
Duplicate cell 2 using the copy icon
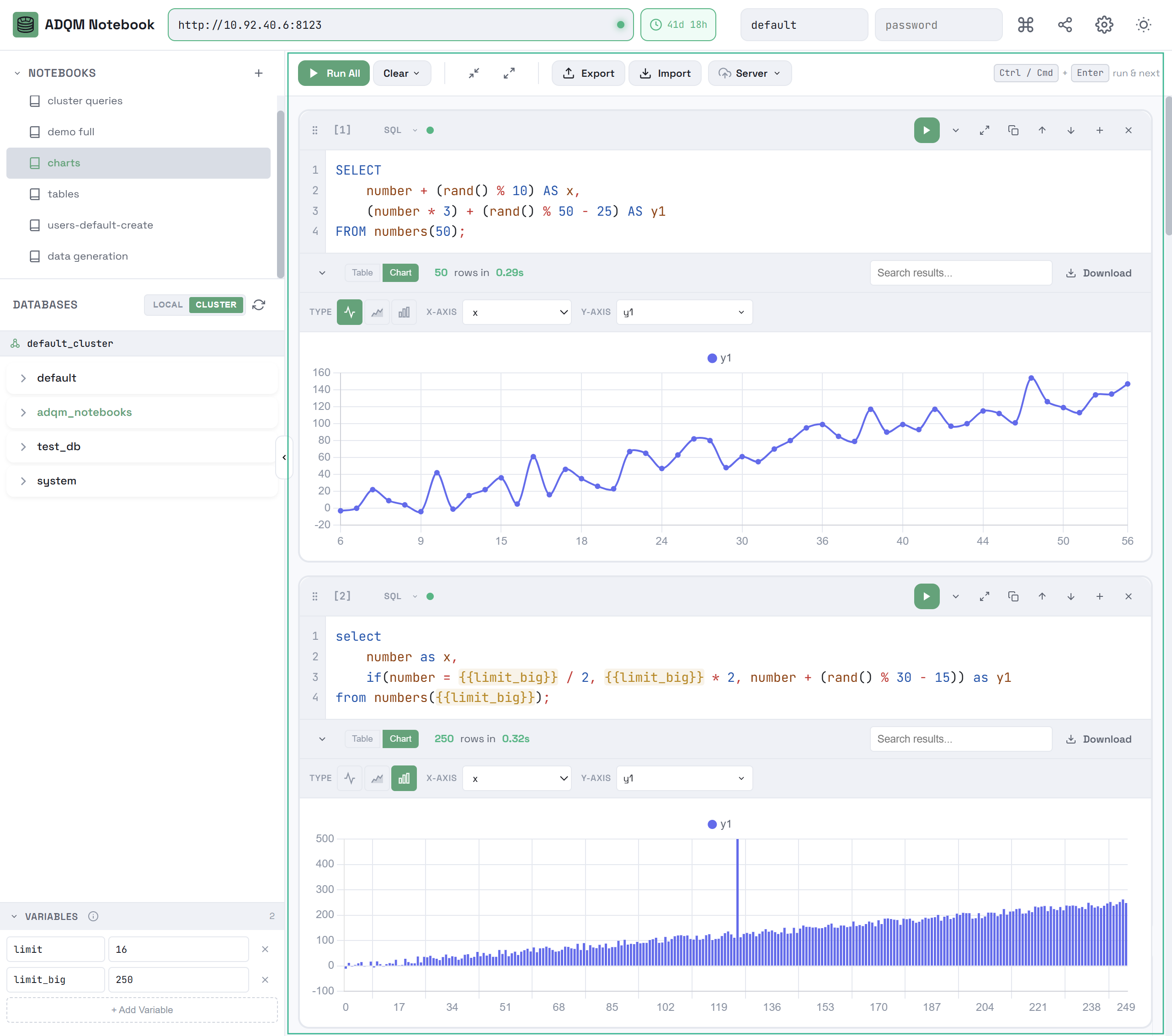pos(1012,596)
